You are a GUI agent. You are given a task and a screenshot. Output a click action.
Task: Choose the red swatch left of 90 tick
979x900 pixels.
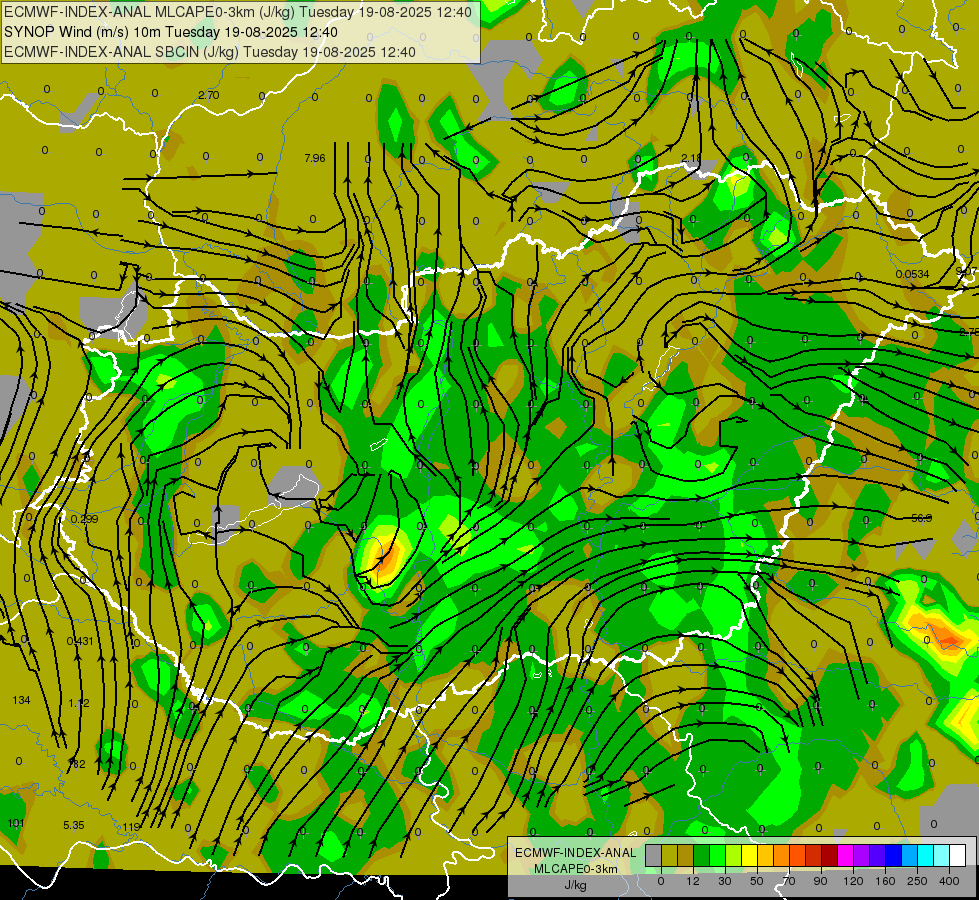tap(814, 855)
